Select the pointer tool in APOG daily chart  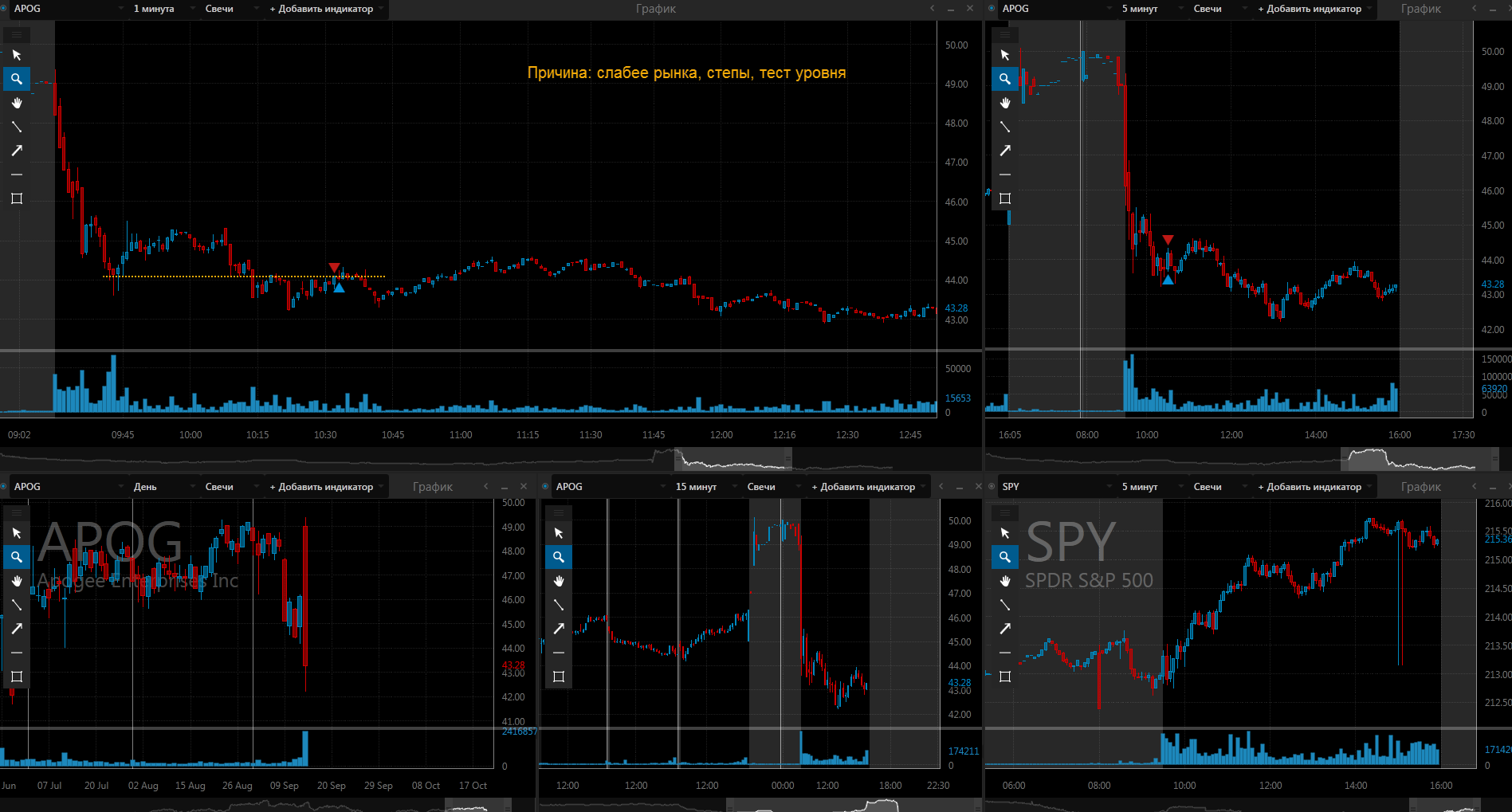(16, 533)
